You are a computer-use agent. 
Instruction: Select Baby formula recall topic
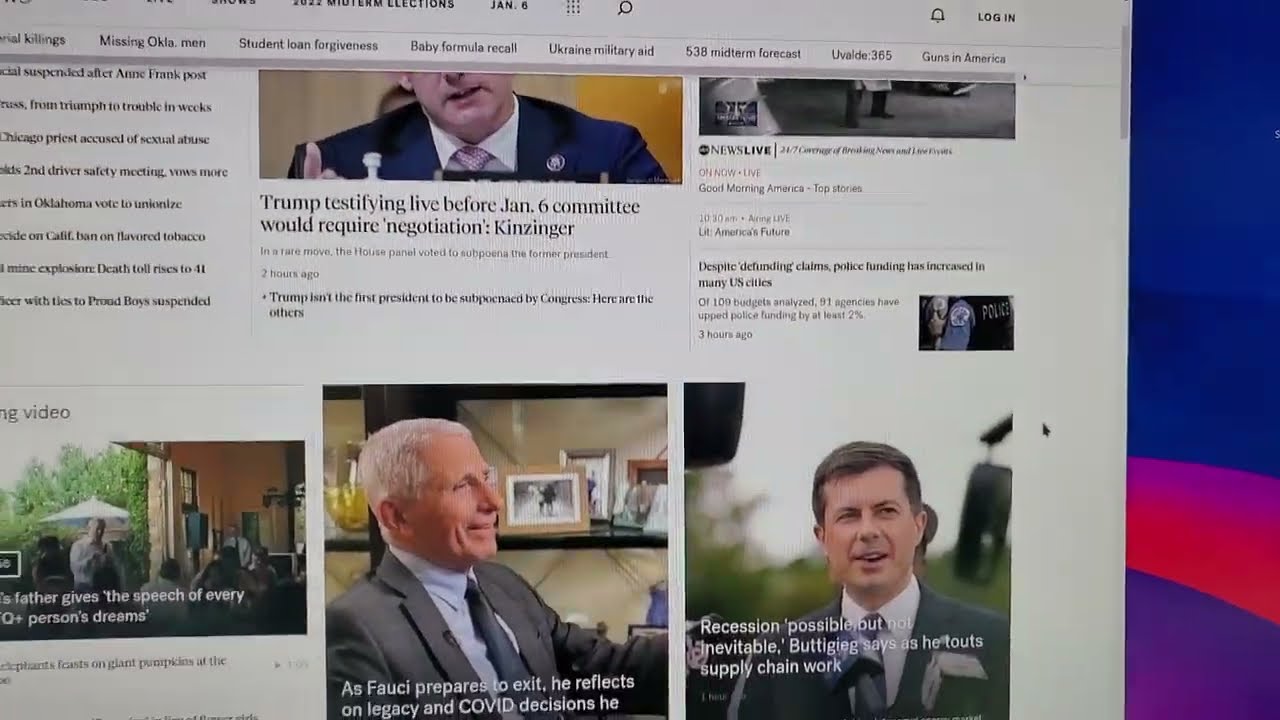463,47
